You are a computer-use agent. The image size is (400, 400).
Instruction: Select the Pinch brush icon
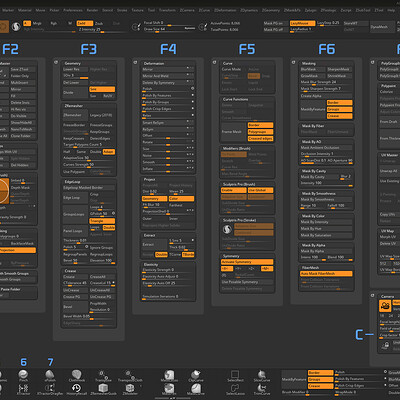click(x=23, y=375)
